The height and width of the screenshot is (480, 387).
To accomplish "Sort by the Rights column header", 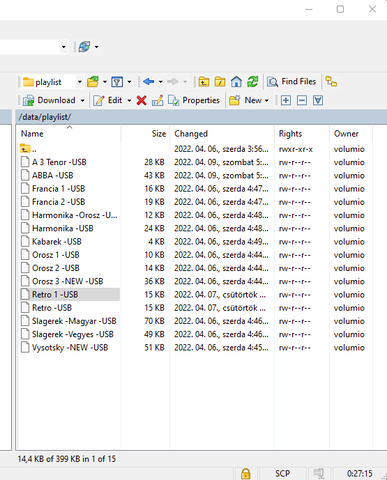I will [302, 134].
